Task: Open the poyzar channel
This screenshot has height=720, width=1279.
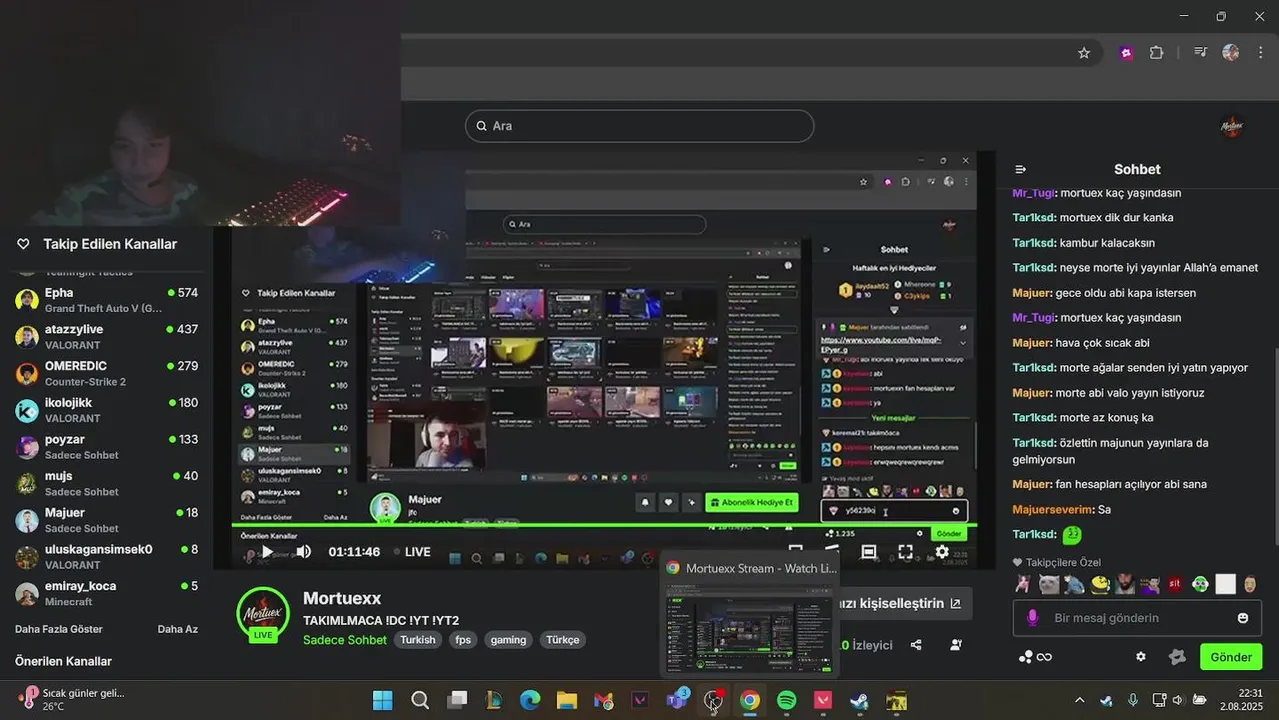Action: [107, 447]
